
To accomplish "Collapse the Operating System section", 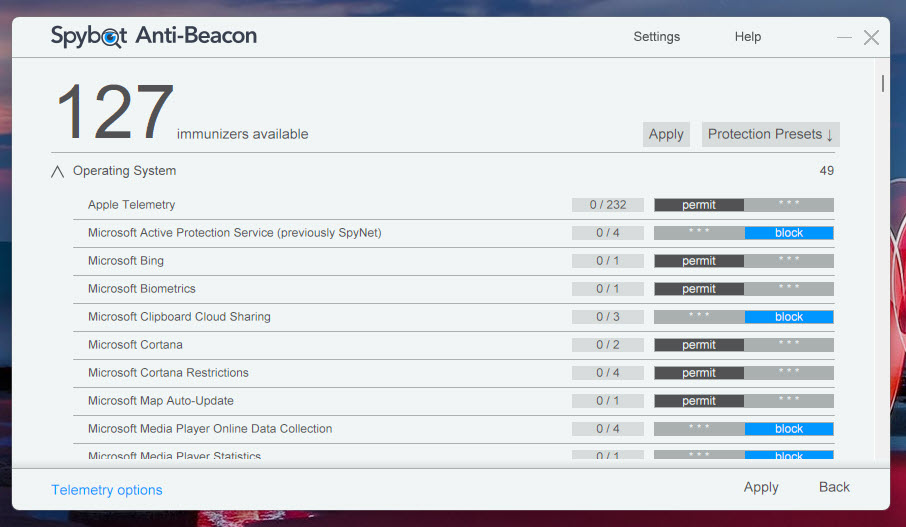I will [57, 172].
